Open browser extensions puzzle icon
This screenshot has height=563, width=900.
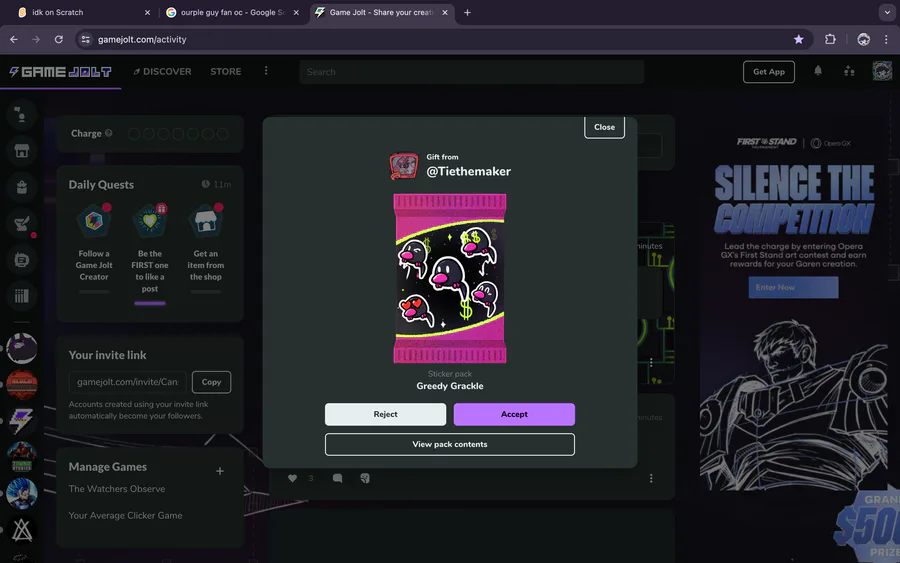tap(830, 39)
